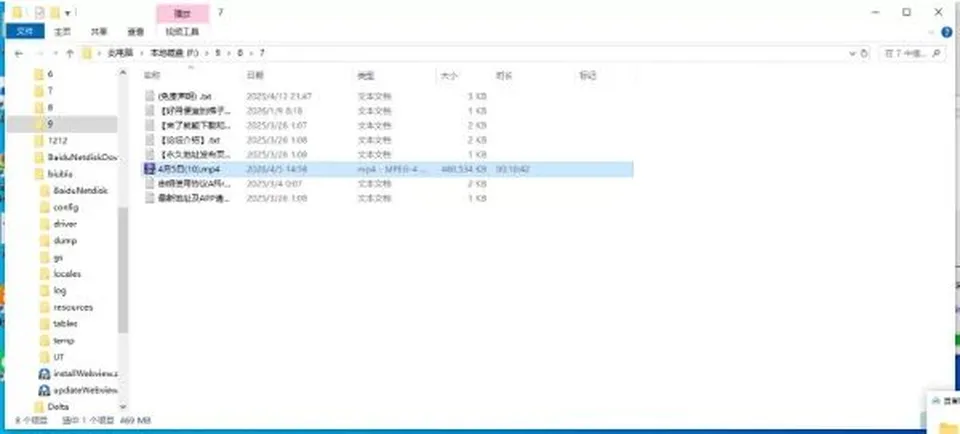Image resolution: width=960 pixels, height=434 pixels.
Task: Expand breadcrumb arrow after folder 5
Action: point(228,54)
